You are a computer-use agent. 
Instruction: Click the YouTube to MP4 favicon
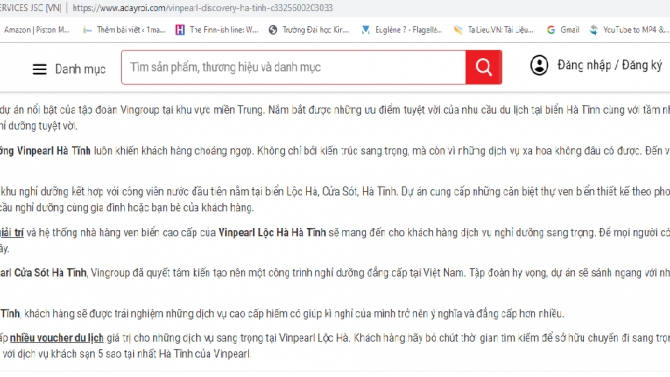pos(594,30)
